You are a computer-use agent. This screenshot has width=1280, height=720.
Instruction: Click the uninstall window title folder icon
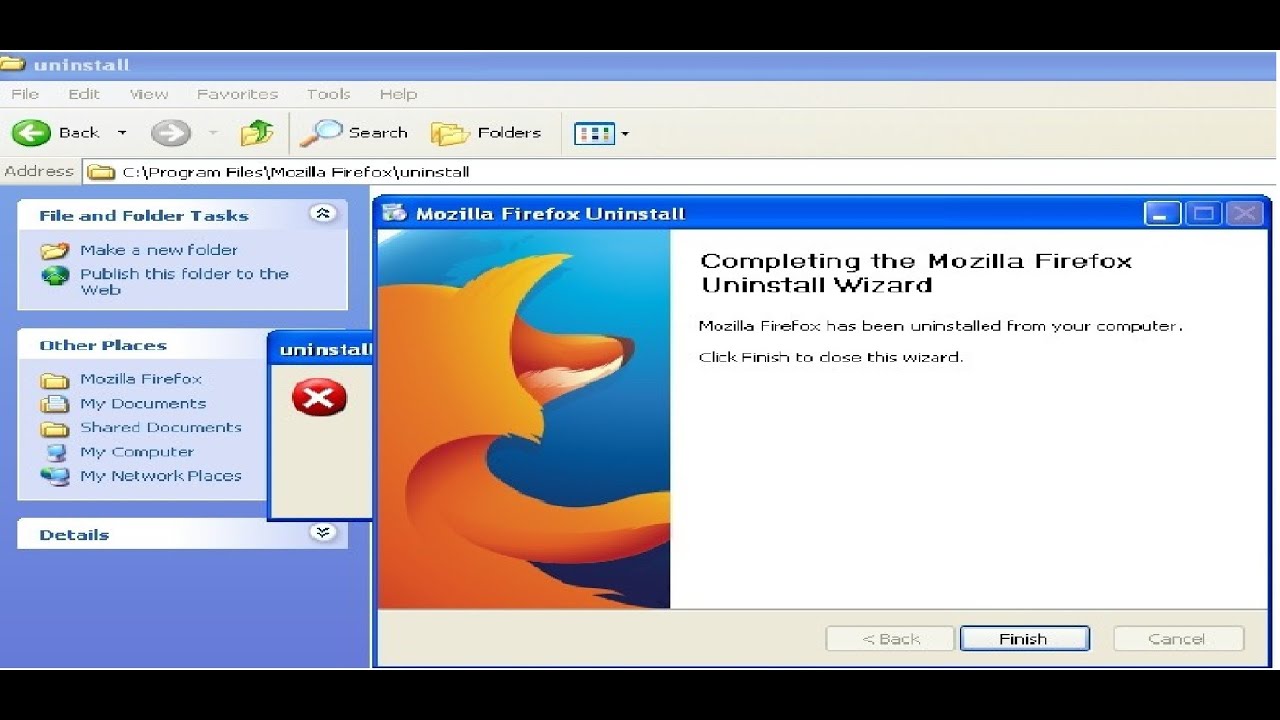(12, 65)
